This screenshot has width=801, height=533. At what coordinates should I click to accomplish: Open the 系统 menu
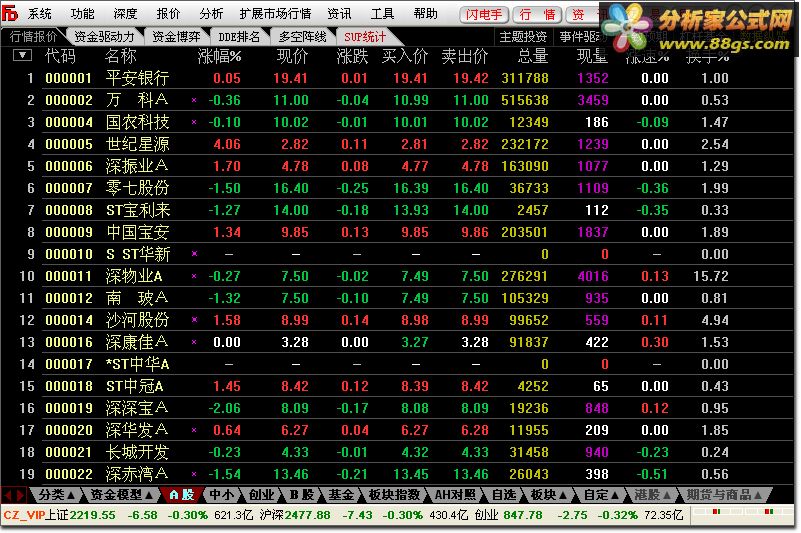pos(40,14)
